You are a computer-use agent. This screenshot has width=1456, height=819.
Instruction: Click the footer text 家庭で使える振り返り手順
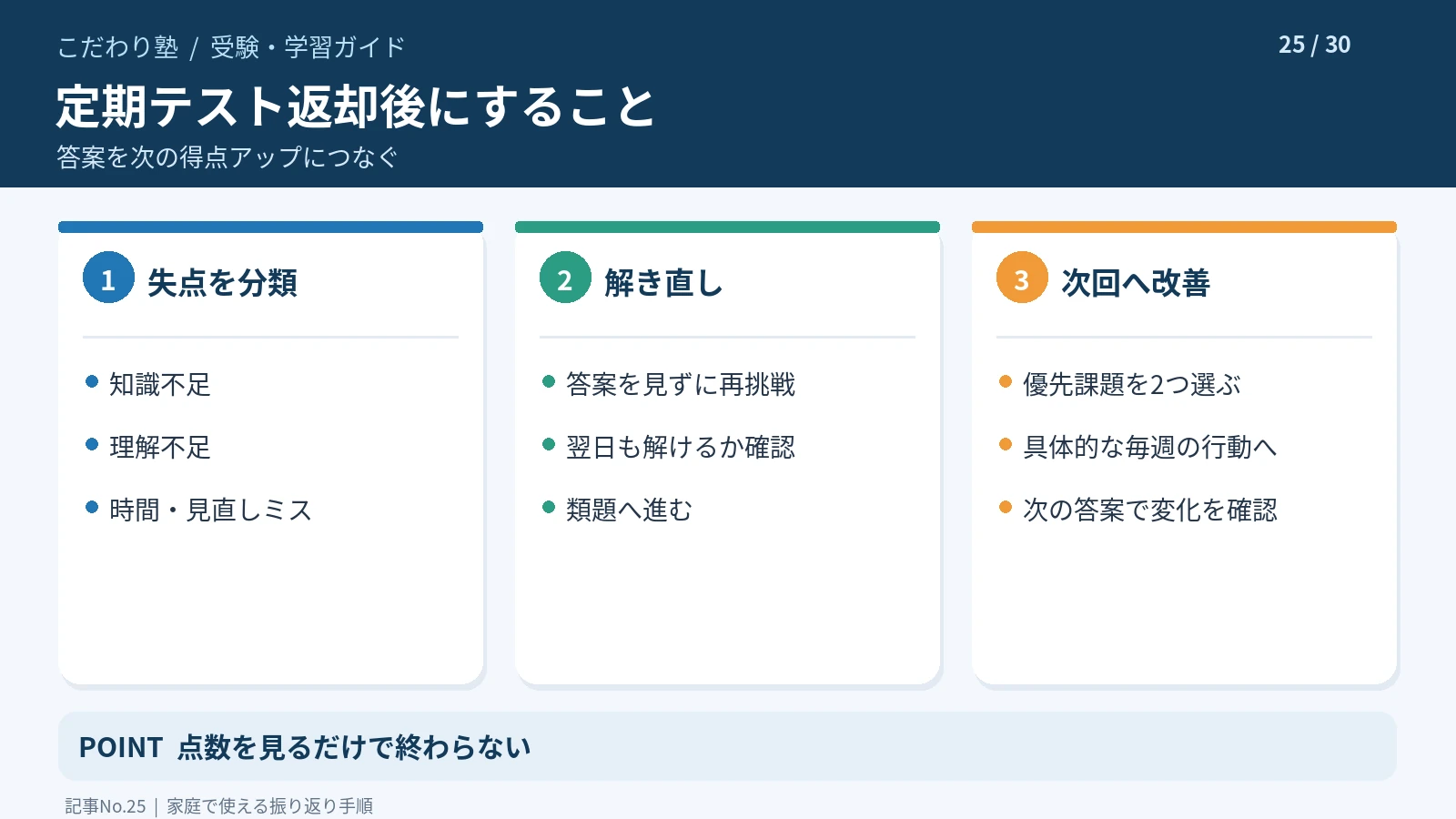pos(270,806)
